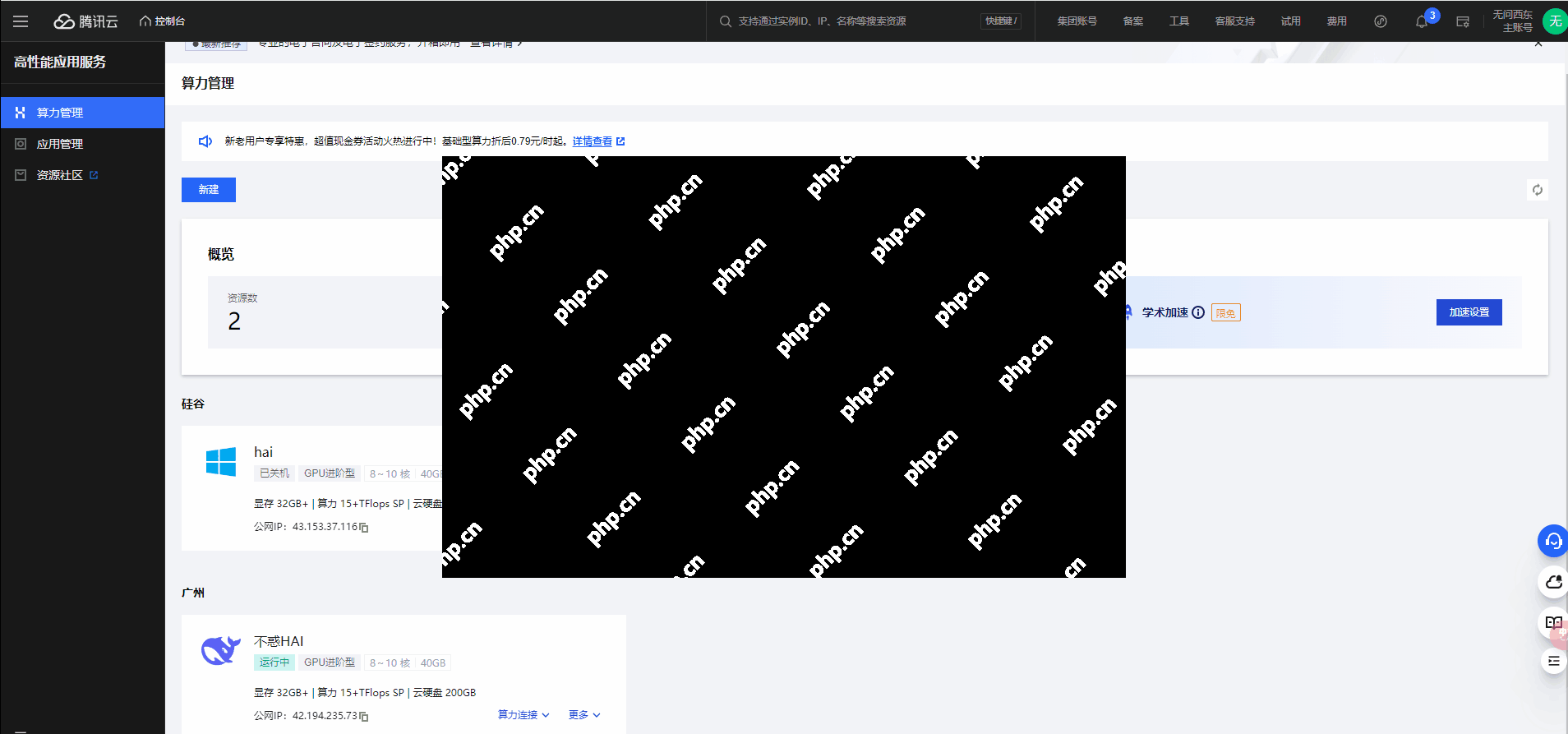Open the blue headset support chat button
This screenshot has height=734, width=1568.
click(1553, 541)
